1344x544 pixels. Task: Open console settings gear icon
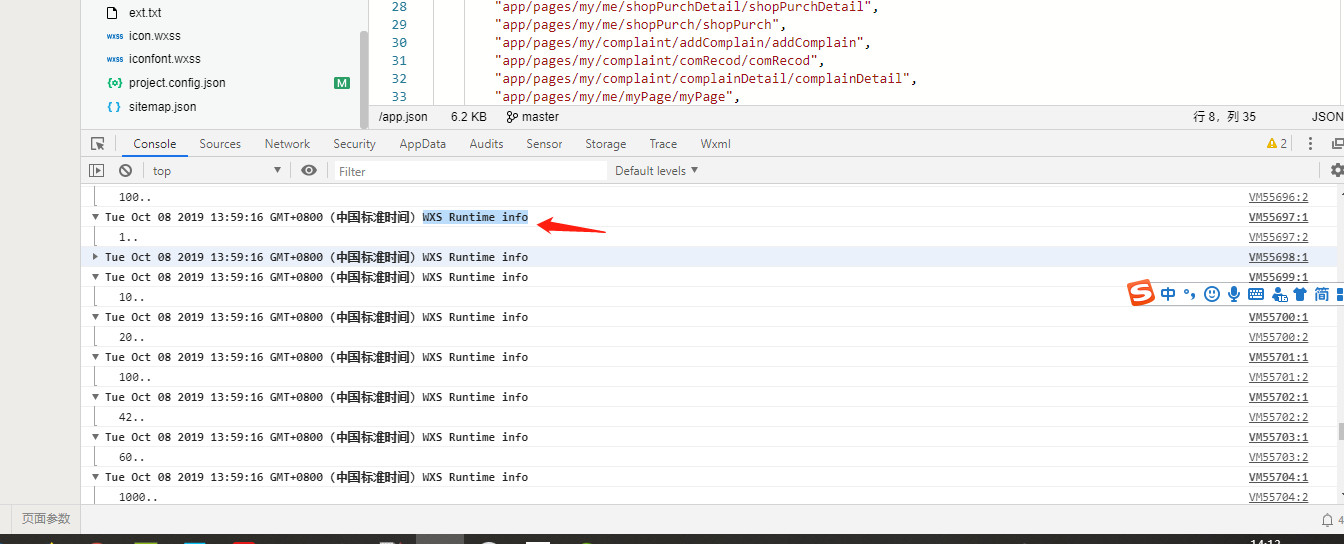click(1337, 171)
